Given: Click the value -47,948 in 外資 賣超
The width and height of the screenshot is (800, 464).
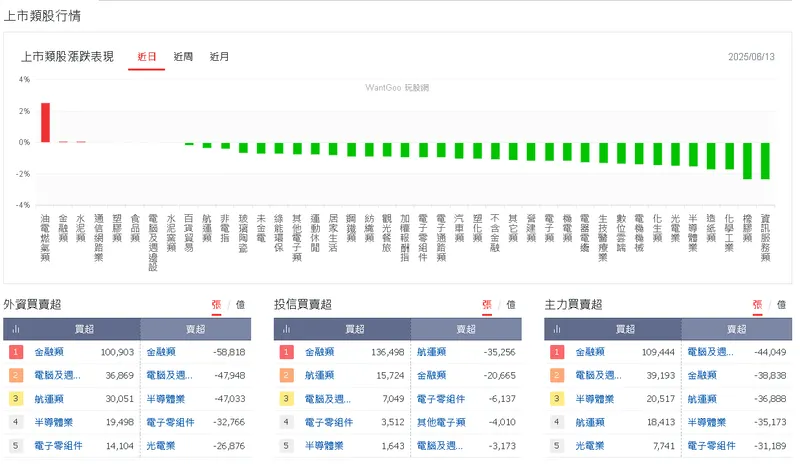Looking at the screenshot, I should coord(230,375).
